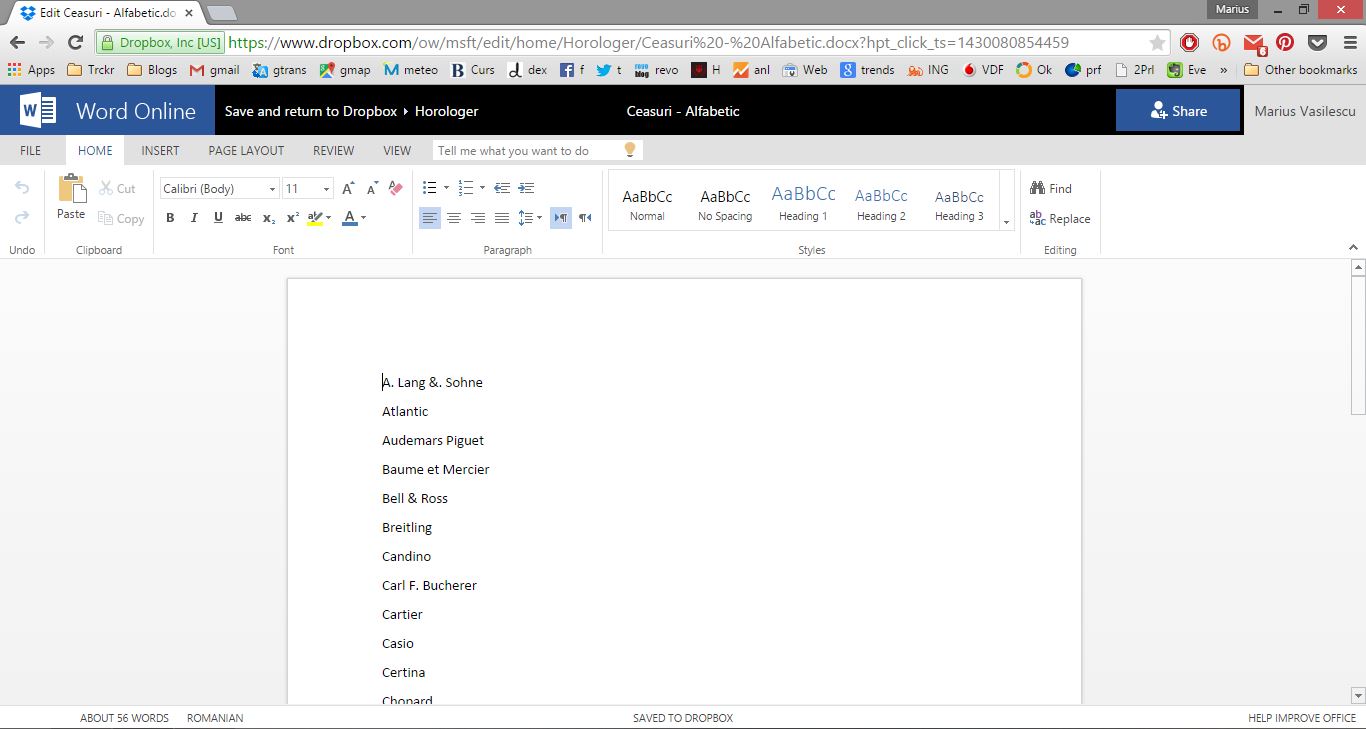Click HELP IMPROVE OFFICE link
1366x729 pixels.
pos(1302,718)
